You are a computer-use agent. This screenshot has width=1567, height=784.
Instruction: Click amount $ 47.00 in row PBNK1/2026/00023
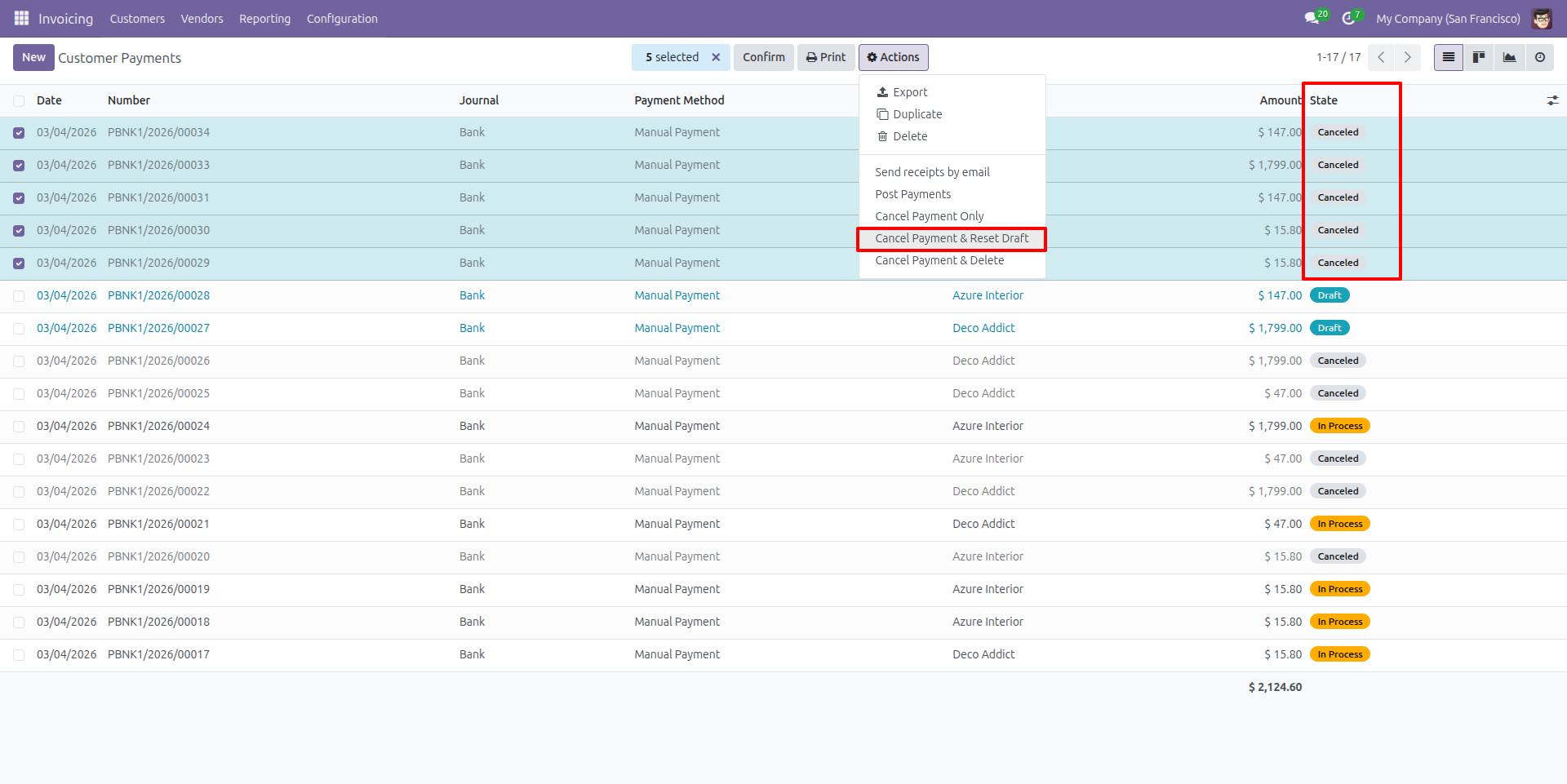[1283, 458]
